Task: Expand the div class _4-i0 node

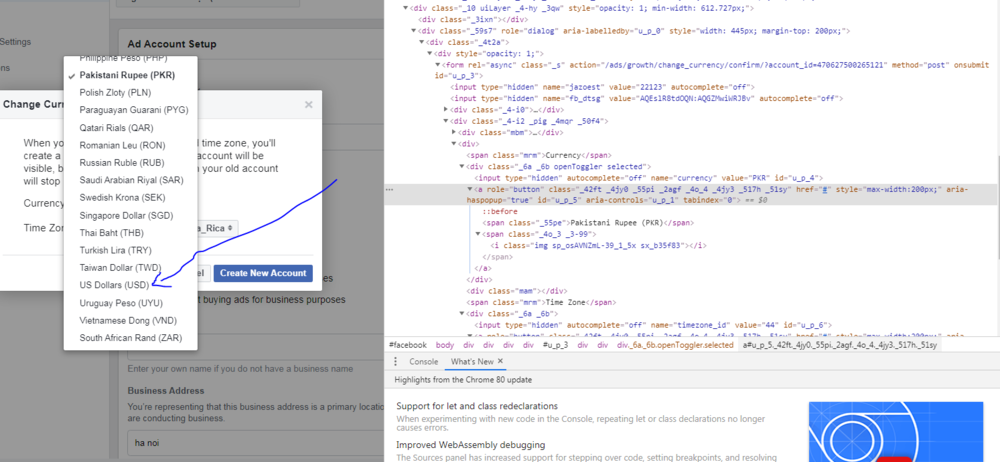Action: (x=446, y=110)
